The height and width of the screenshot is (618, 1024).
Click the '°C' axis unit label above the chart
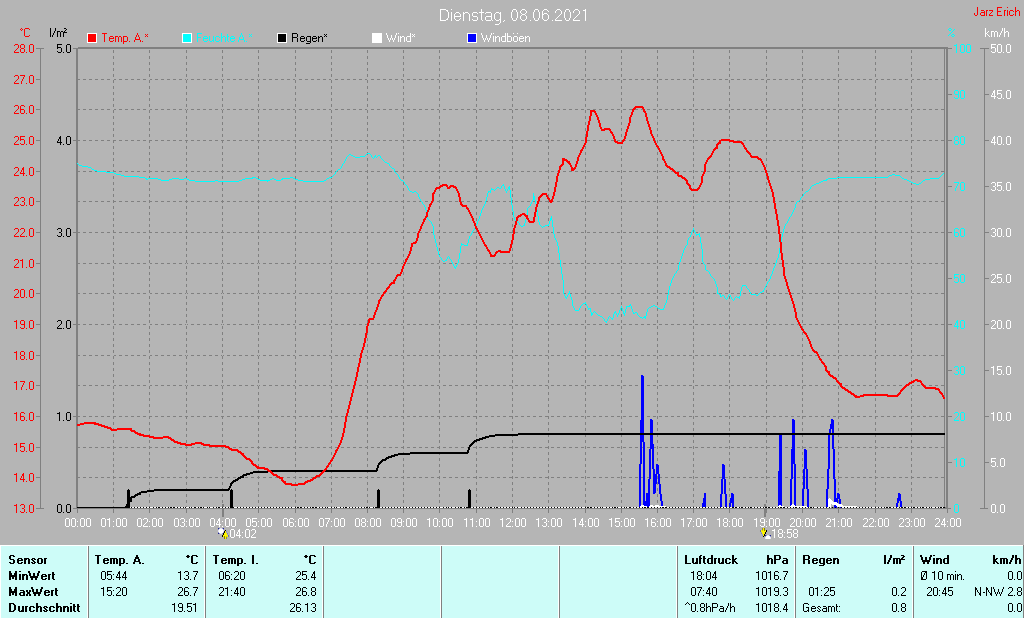pyautogui.click(x=25, y=33)
